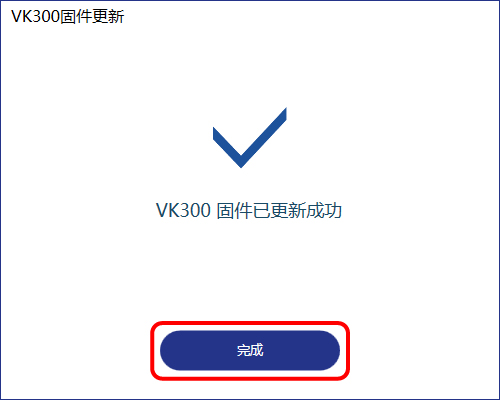Click the VK300 text in the window title
This screenshot has height=400, width=500.
(x=35, y=16)
